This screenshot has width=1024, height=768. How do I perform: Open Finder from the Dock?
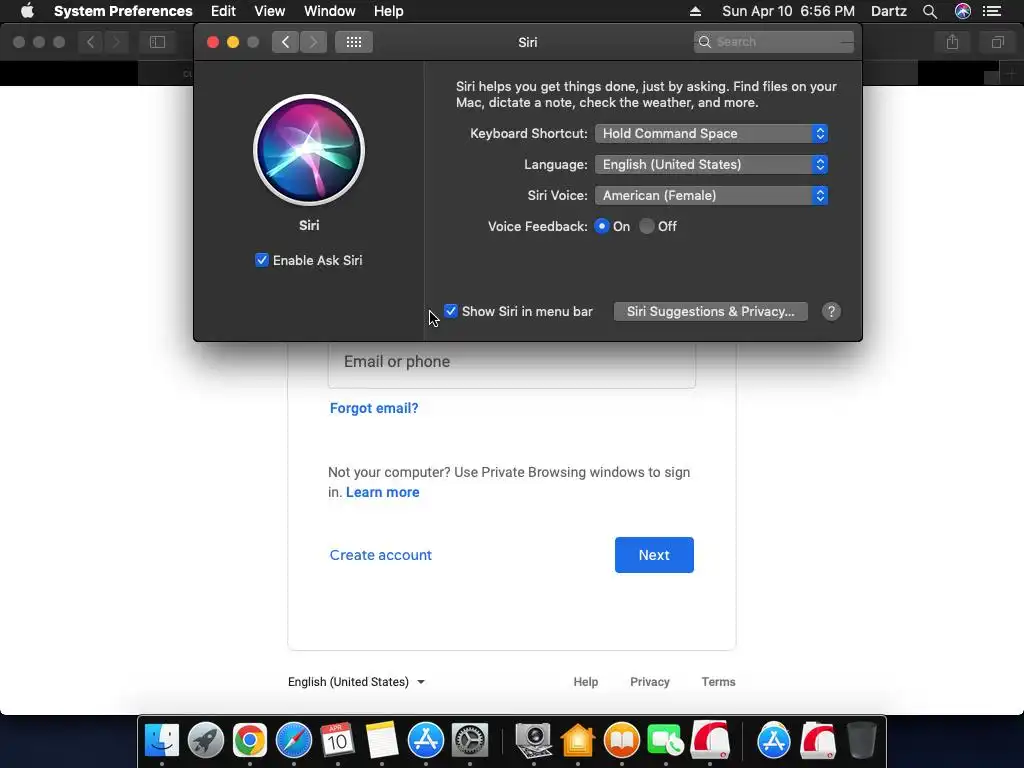tap(161, 740)
